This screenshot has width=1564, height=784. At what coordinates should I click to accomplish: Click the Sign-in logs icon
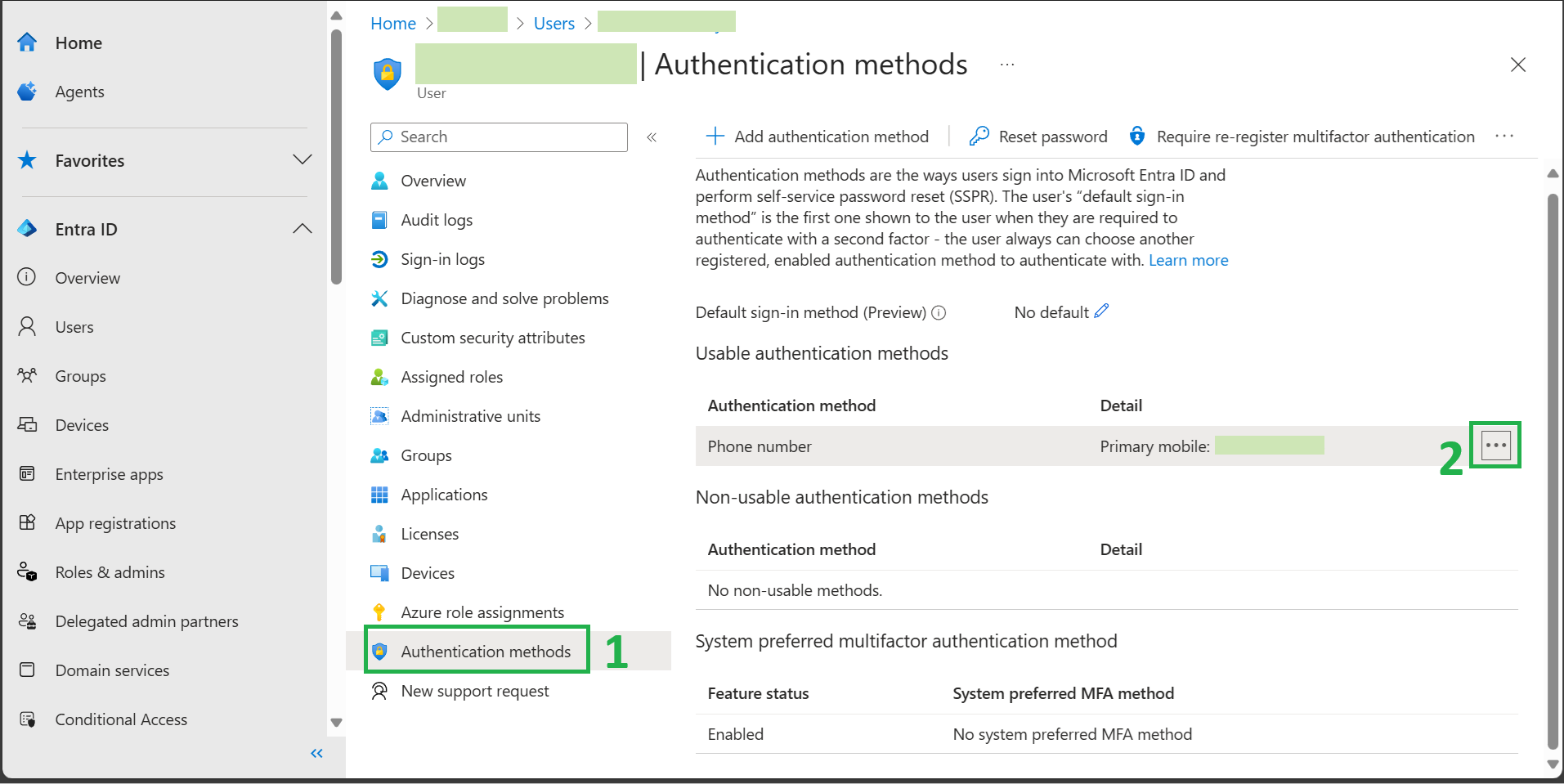[379, 259]
